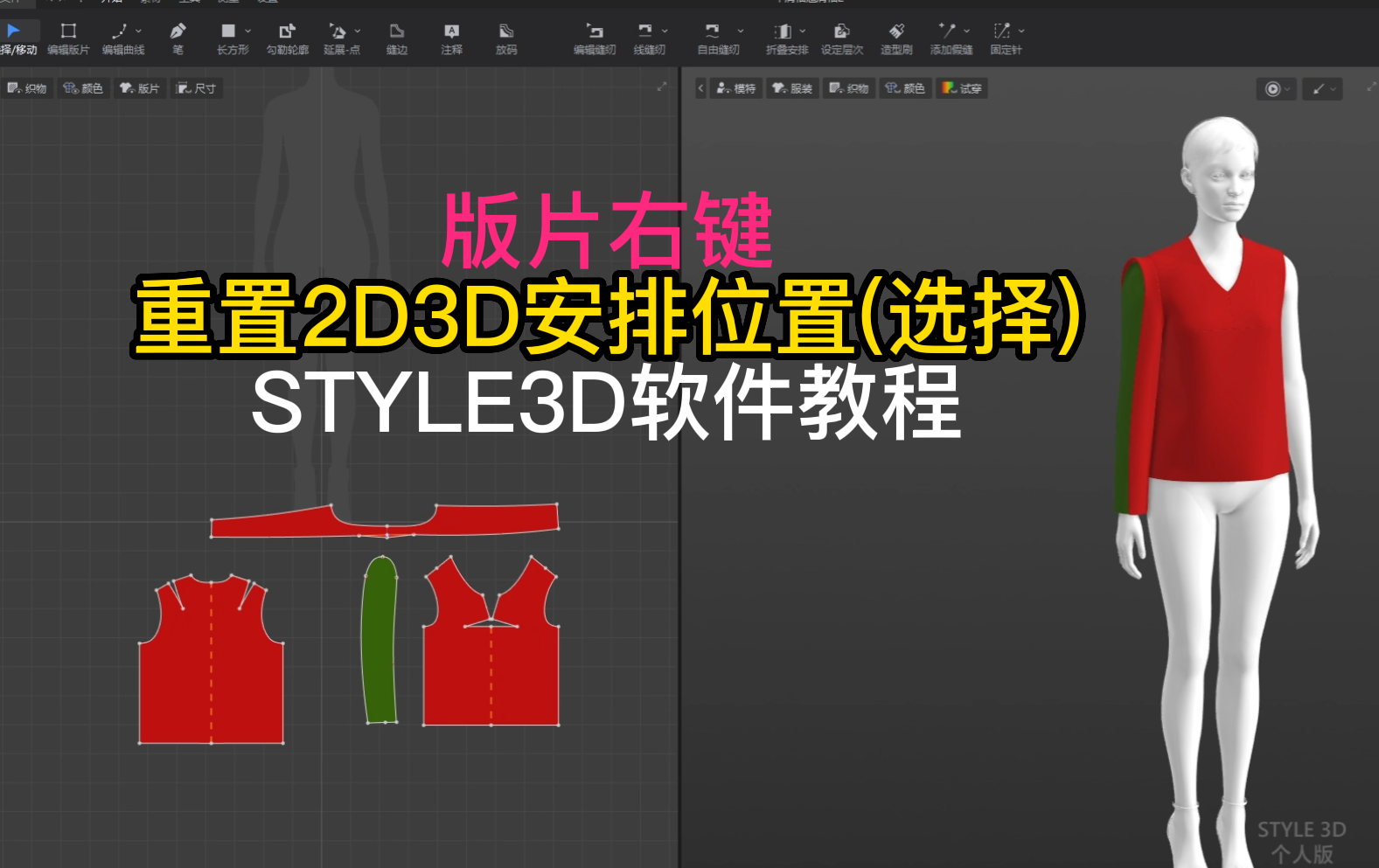
Task: Select the 选择/移动 arrow tool
Action: click(x=17, y=39)
